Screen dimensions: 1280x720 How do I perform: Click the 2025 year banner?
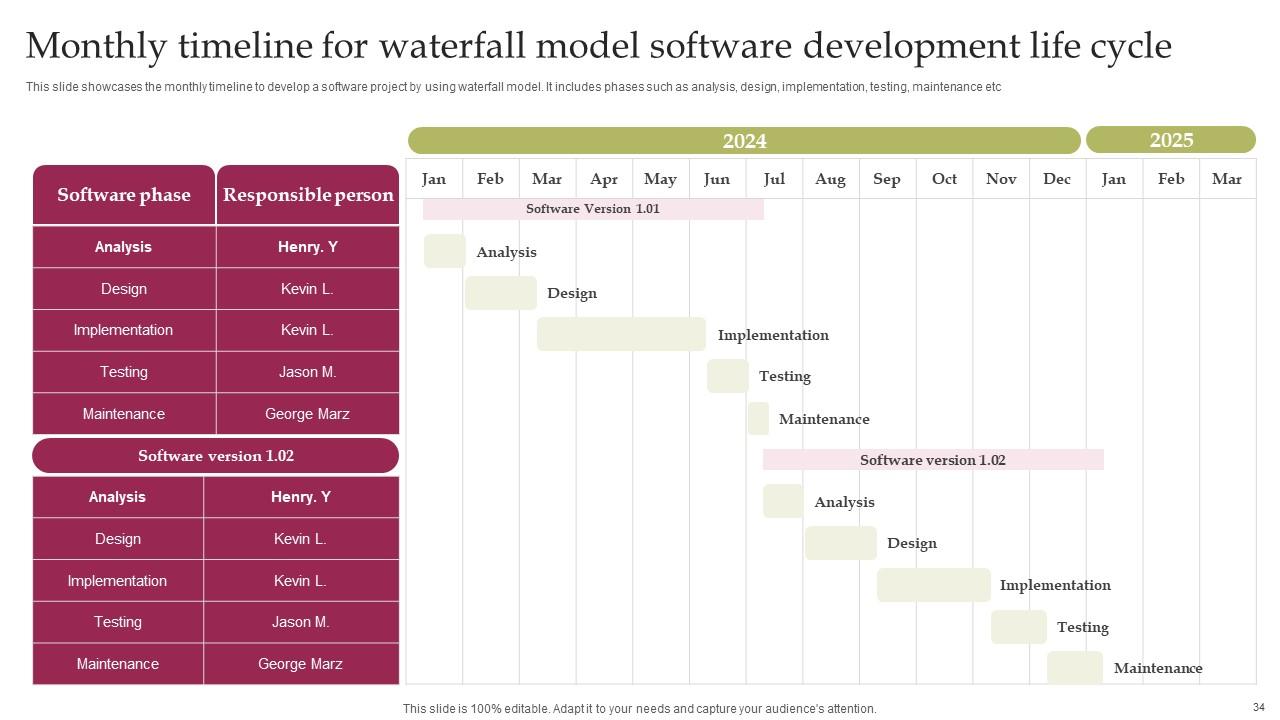coord(1170,140)
